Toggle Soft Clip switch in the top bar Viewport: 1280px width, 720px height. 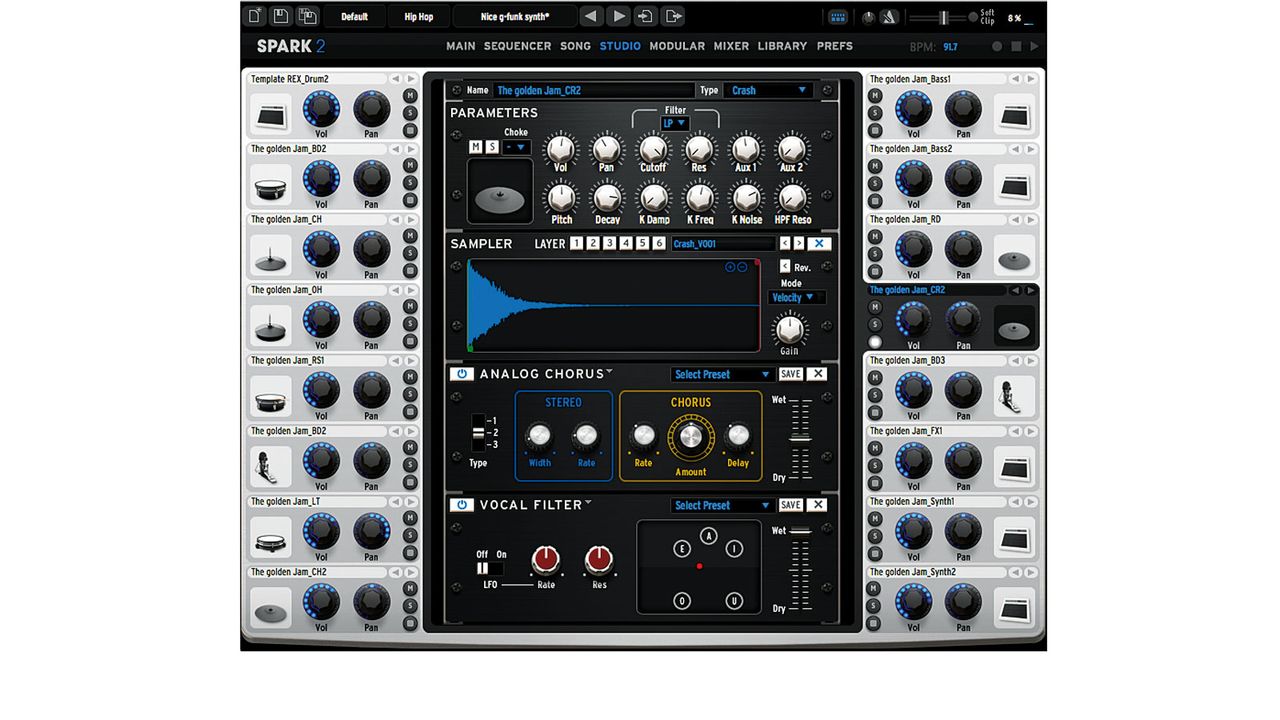pyautogui.click(x=973, y=17)
